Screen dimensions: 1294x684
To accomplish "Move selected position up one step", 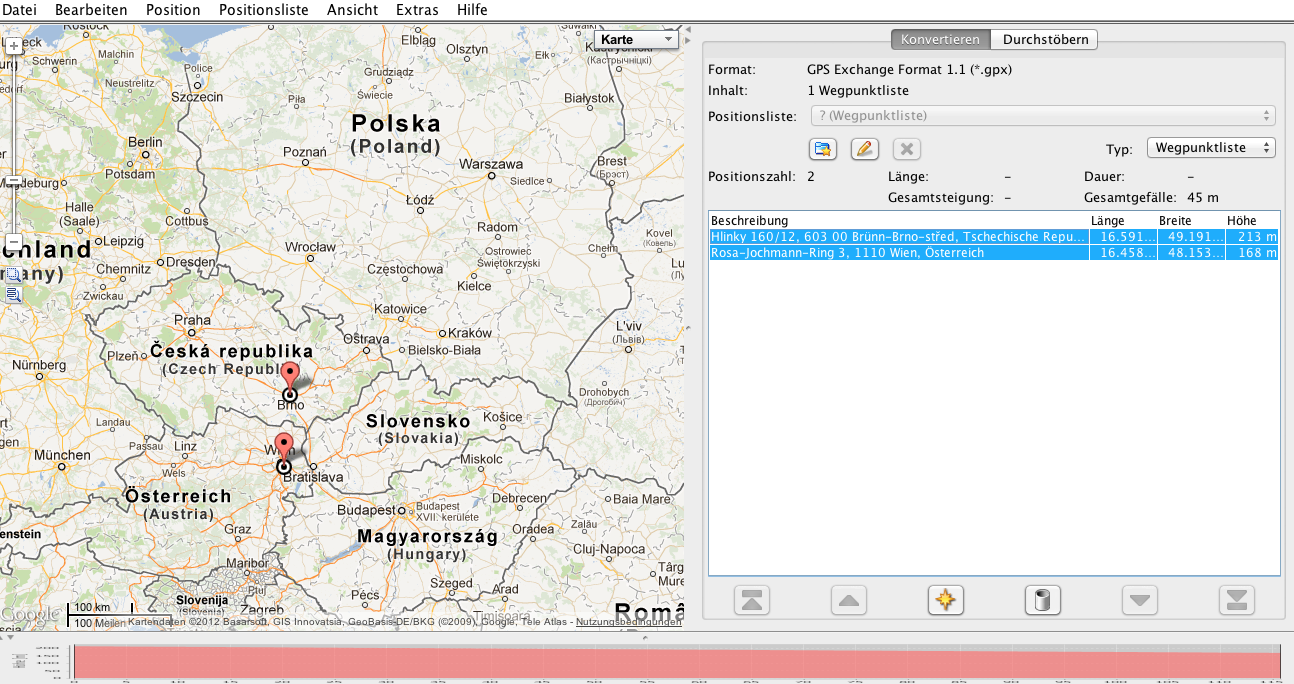I will tap(848, 600).
